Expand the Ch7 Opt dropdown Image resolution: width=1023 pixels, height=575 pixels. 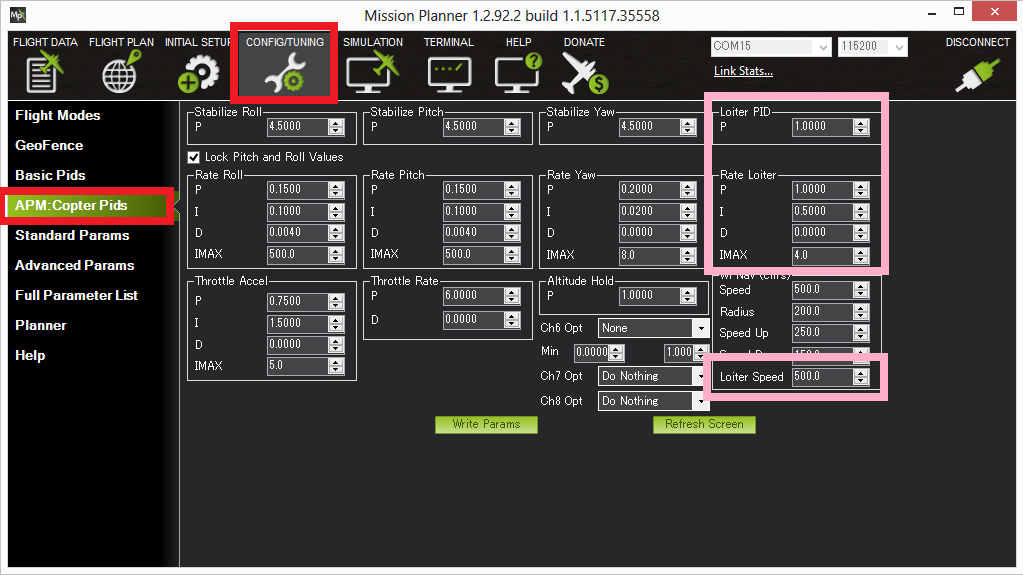[700, 376]
